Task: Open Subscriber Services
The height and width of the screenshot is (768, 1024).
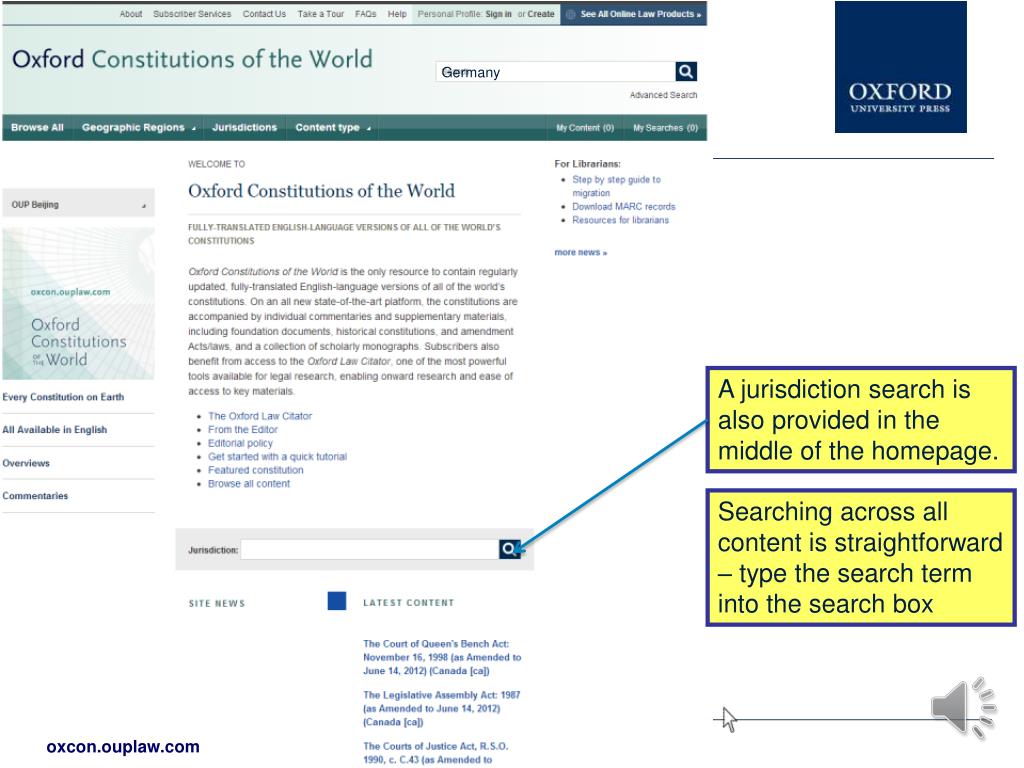Action: tap(192, 14)
